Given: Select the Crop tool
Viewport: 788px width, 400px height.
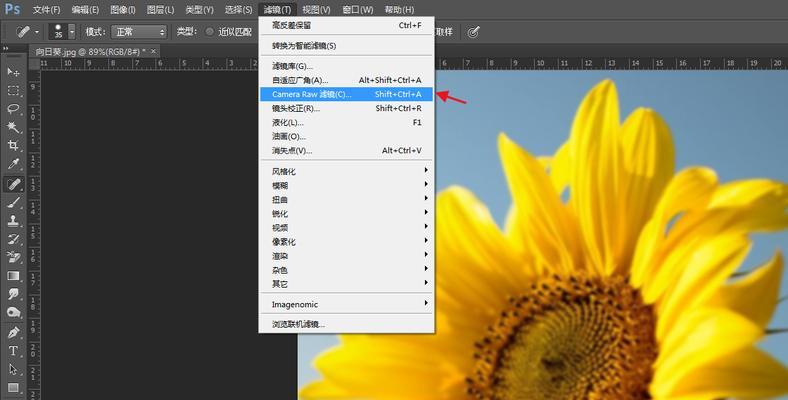Looking at the screenshot, I should [13, 146].
